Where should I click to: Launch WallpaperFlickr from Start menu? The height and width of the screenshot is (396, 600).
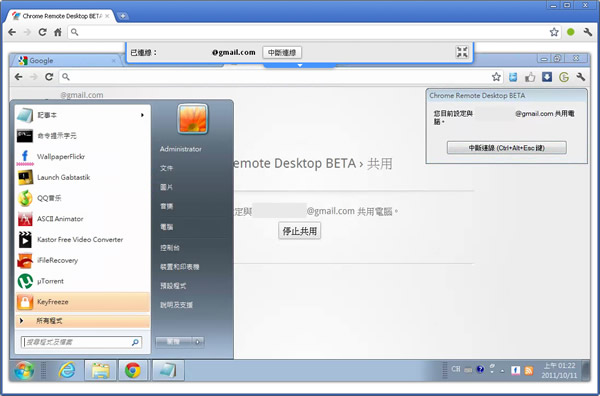click(x=83, y=156)
